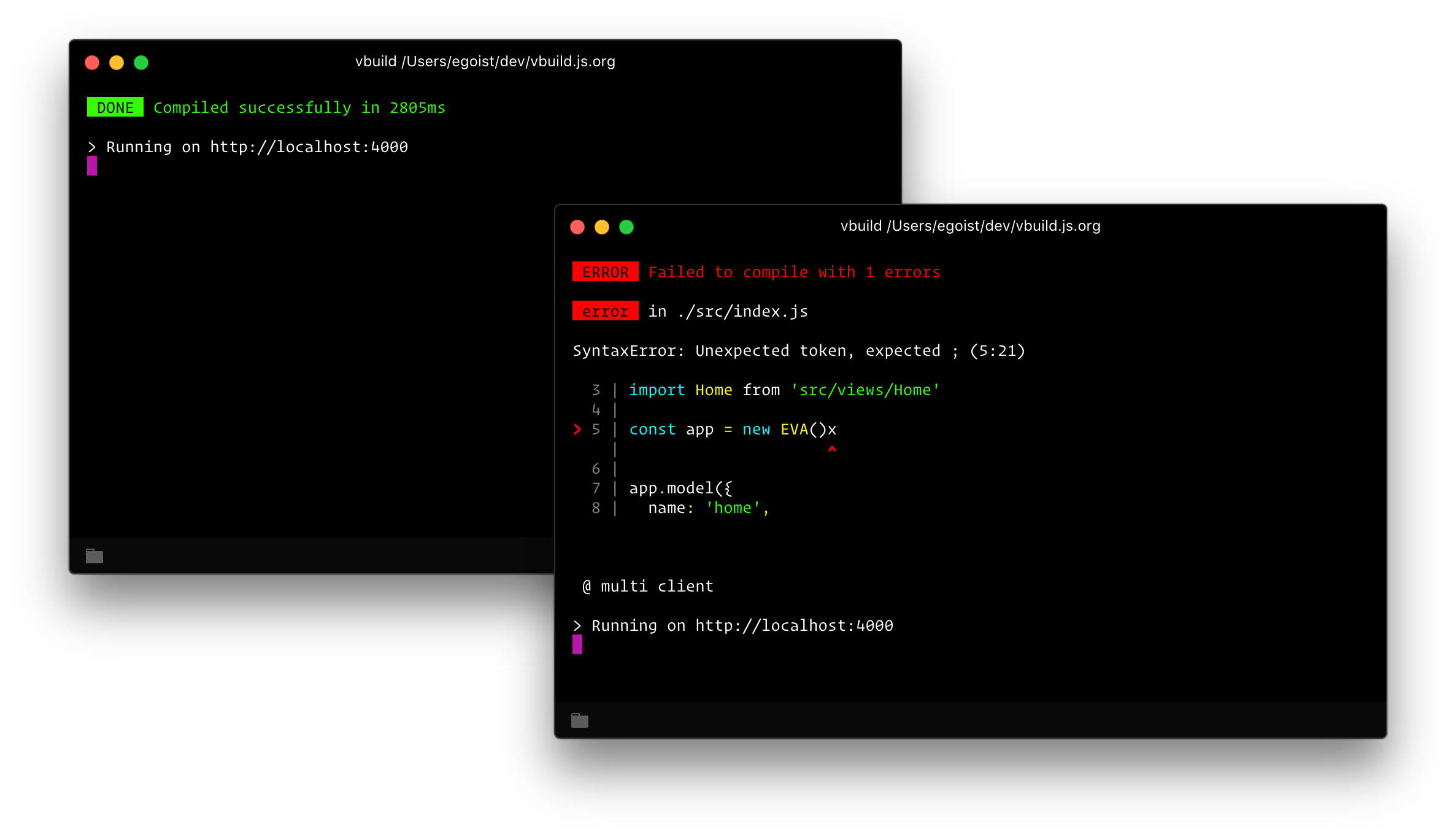The width and height of the screenshot is (1456, 837).
Task: Click the folder icon in the front terminal
Action: [x=579, y=720]
